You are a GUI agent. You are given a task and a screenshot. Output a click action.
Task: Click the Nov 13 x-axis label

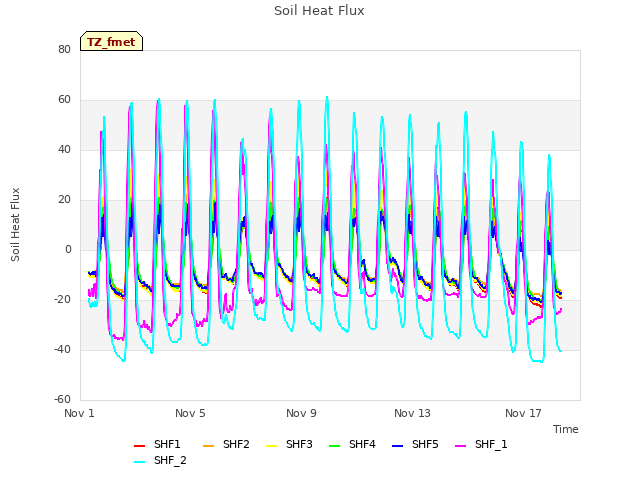pos(412,413)
